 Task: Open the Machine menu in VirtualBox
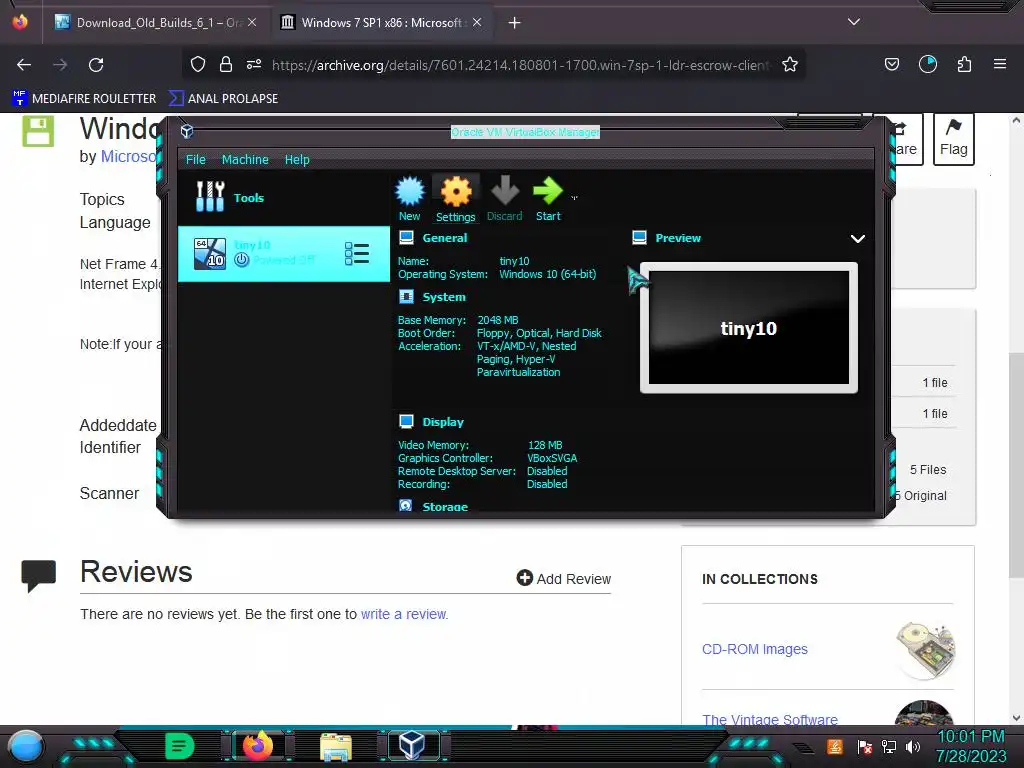245,159
